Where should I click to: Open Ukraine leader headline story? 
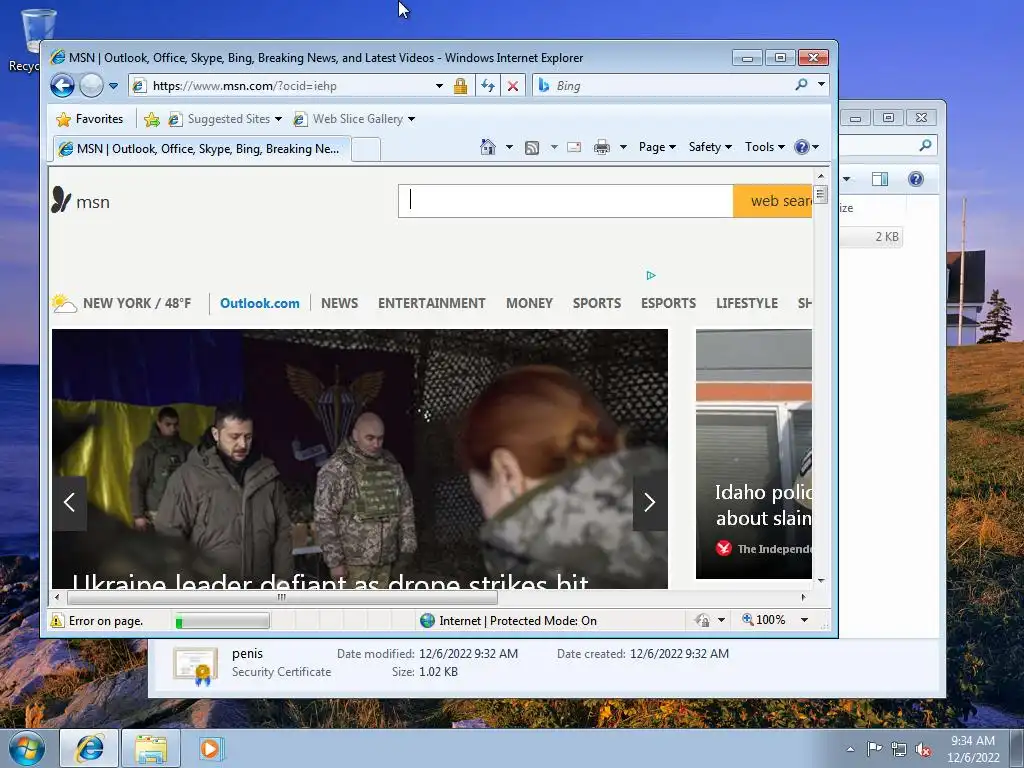330,581
